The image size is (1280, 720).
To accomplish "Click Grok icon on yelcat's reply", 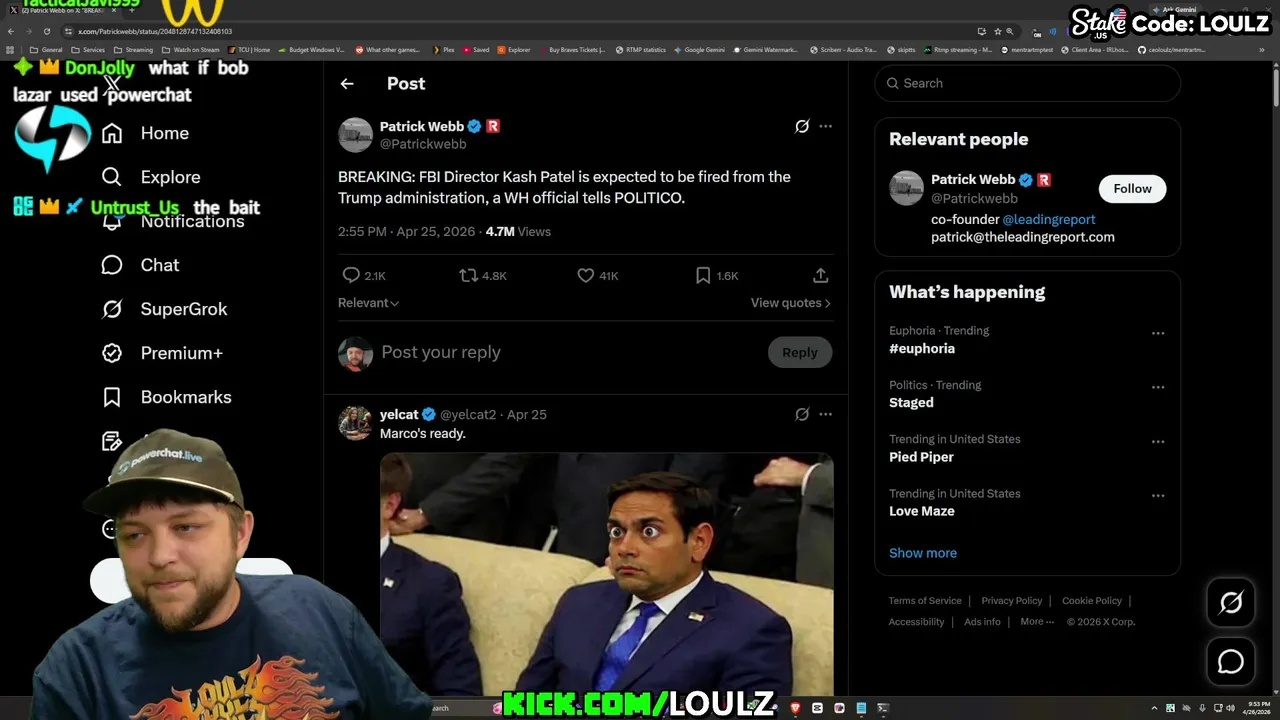I will (802, 414).
